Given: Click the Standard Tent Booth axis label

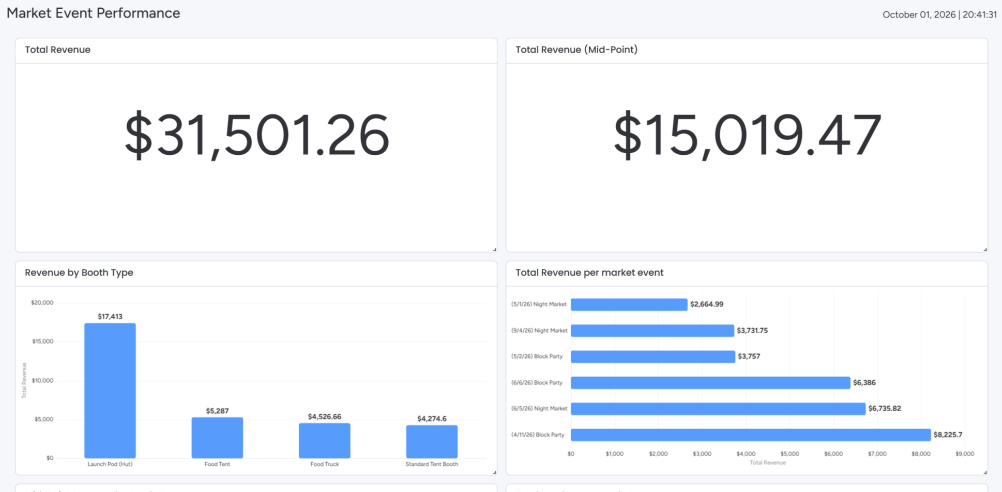Looking at the screenshot, I should click(x=432, y=465).
